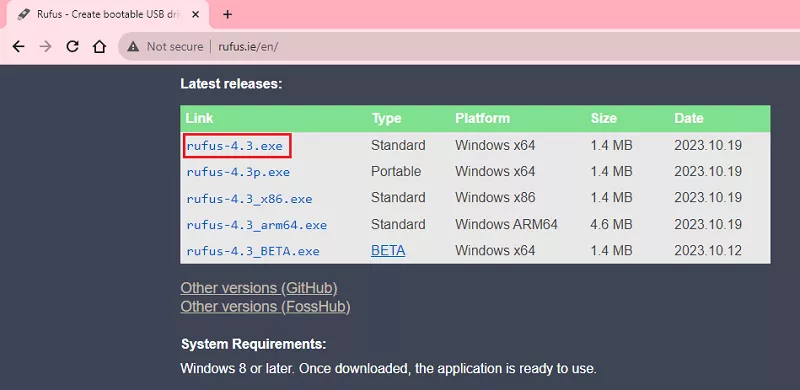Open Other versions (GitHub) link

(259, 288)
